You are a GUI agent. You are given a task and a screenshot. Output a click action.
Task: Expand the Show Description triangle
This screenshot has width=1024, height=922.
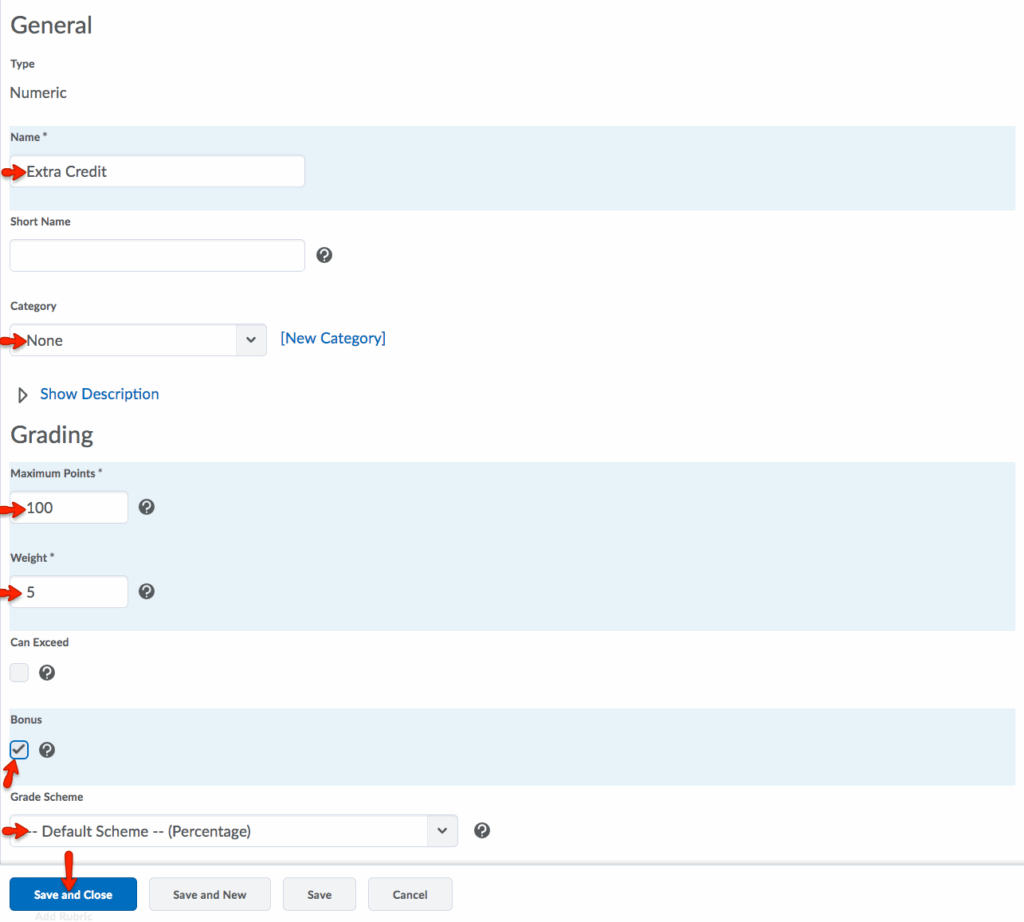coord(23,395)
